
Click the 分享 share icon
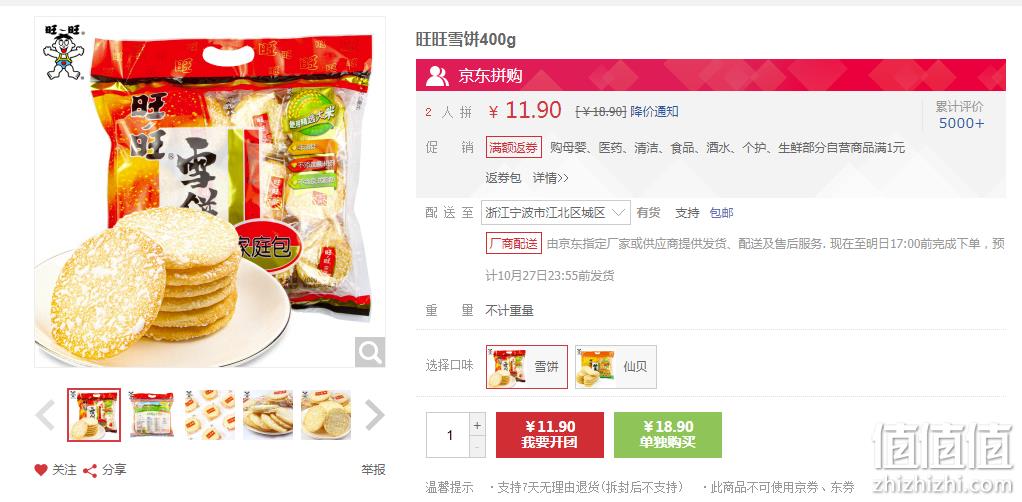[90, 470]
